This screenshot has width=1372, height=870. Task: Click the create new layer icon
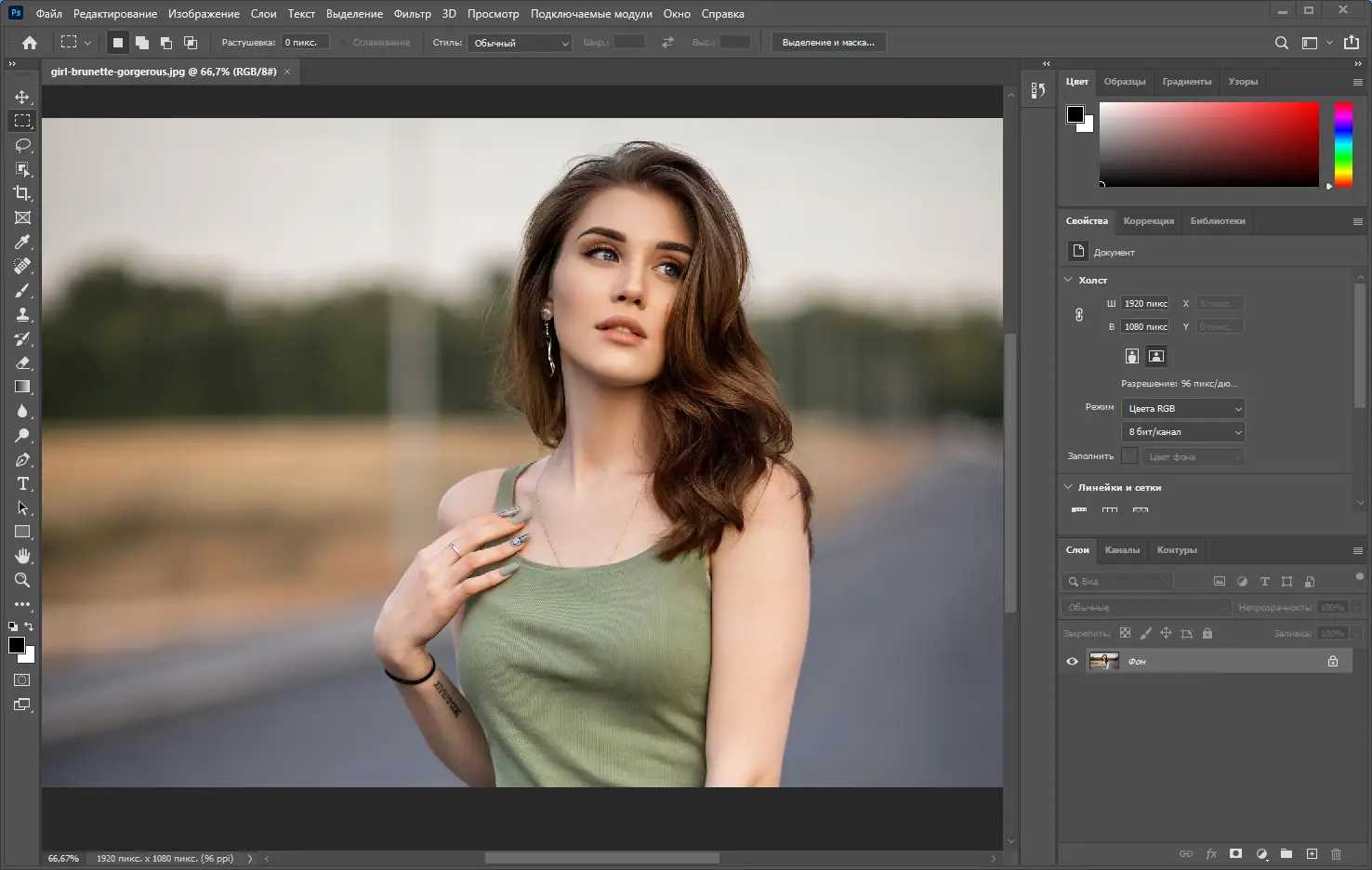(x=1312, y=853)
